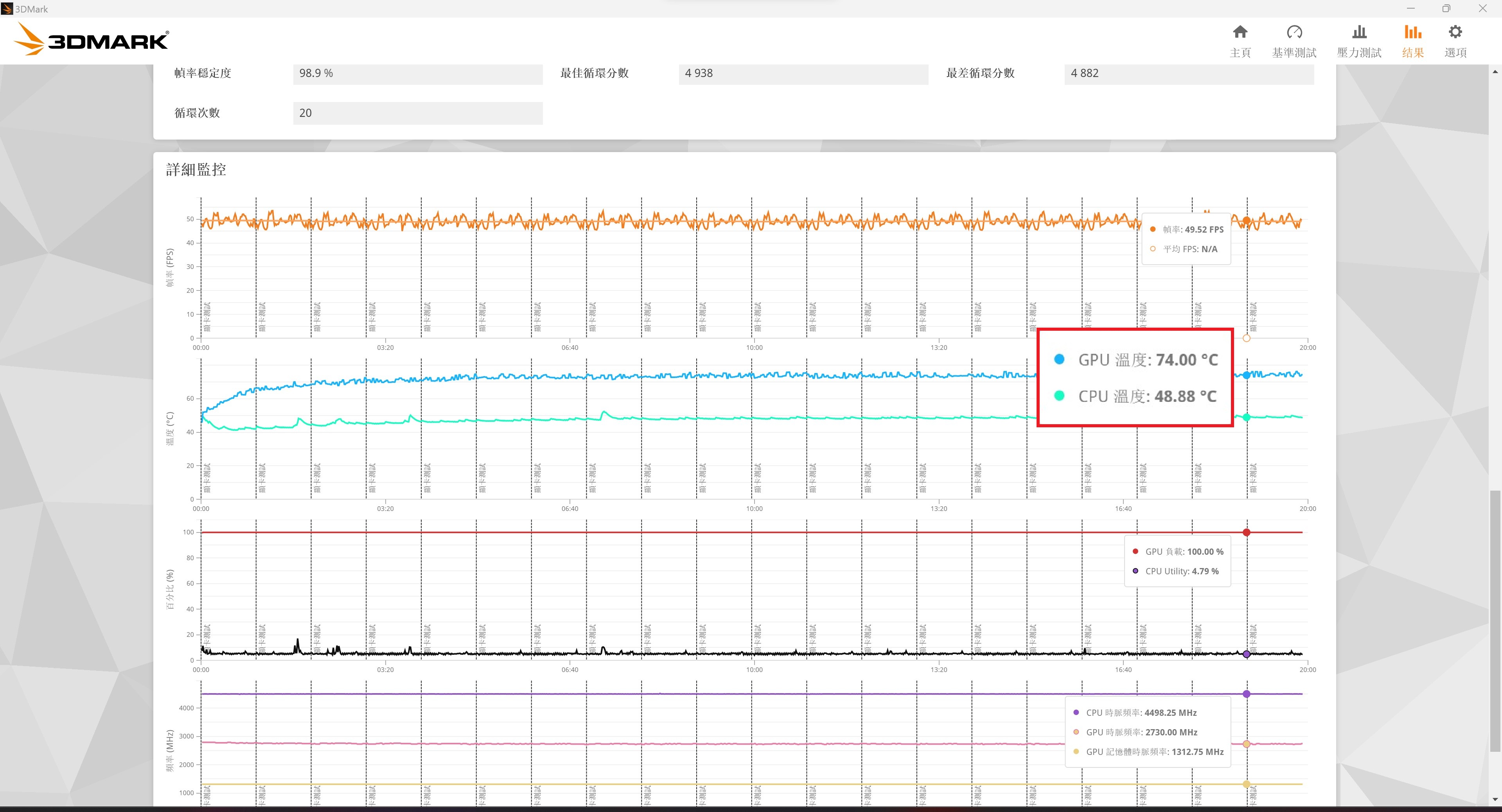Click the 平均 FPS: N/A tooltip entry
The width and height of the screenshot is (1502, 812).
(1184, 249)
